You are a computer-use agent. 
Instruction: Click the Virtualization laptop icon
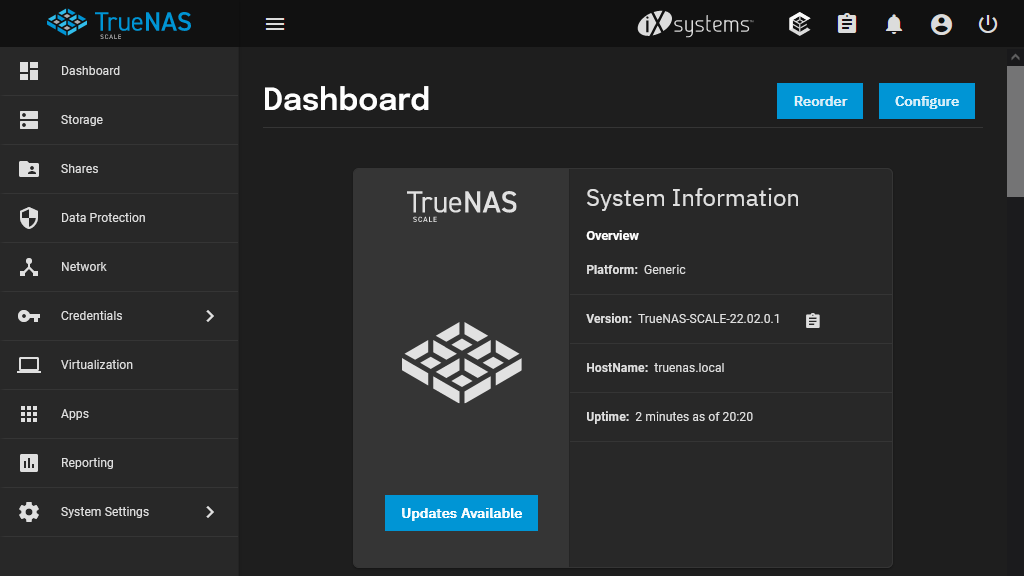click(29, 364)
